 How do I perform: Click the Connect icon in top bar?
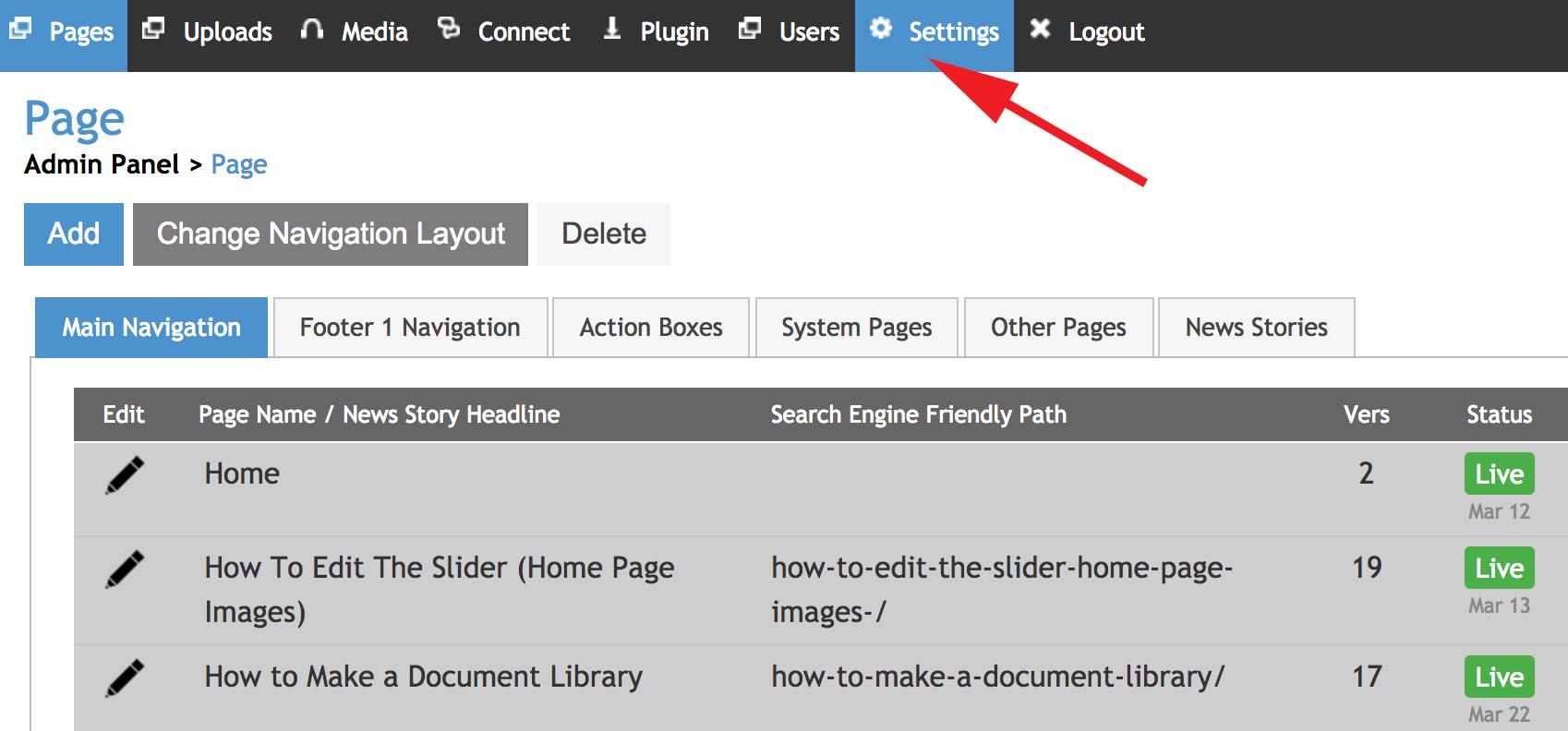point(449,30)
